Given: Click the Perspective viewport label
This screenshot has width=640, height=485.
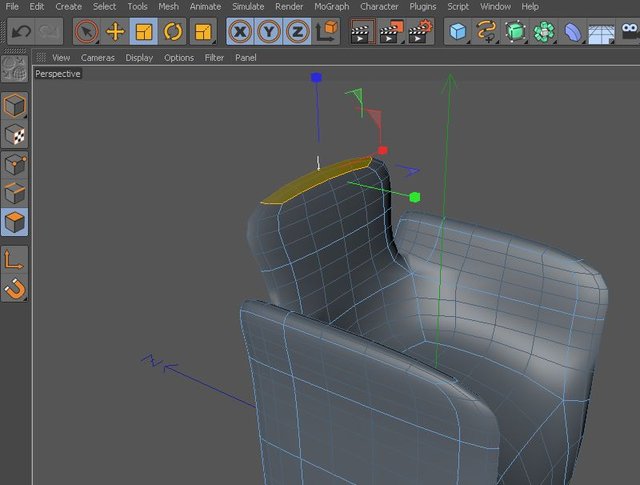Looking at the screenshot, I should pos(58,74).
